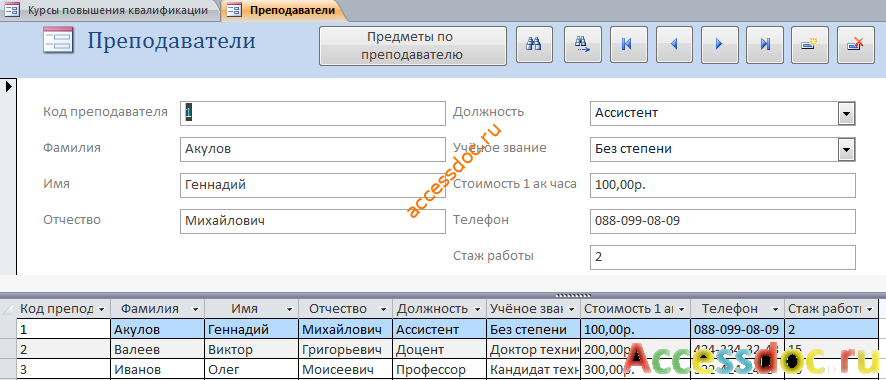Click cell Доцент in the datasheet
The height and width of the screenshot is (380, 886).
[x=439, y=350]
